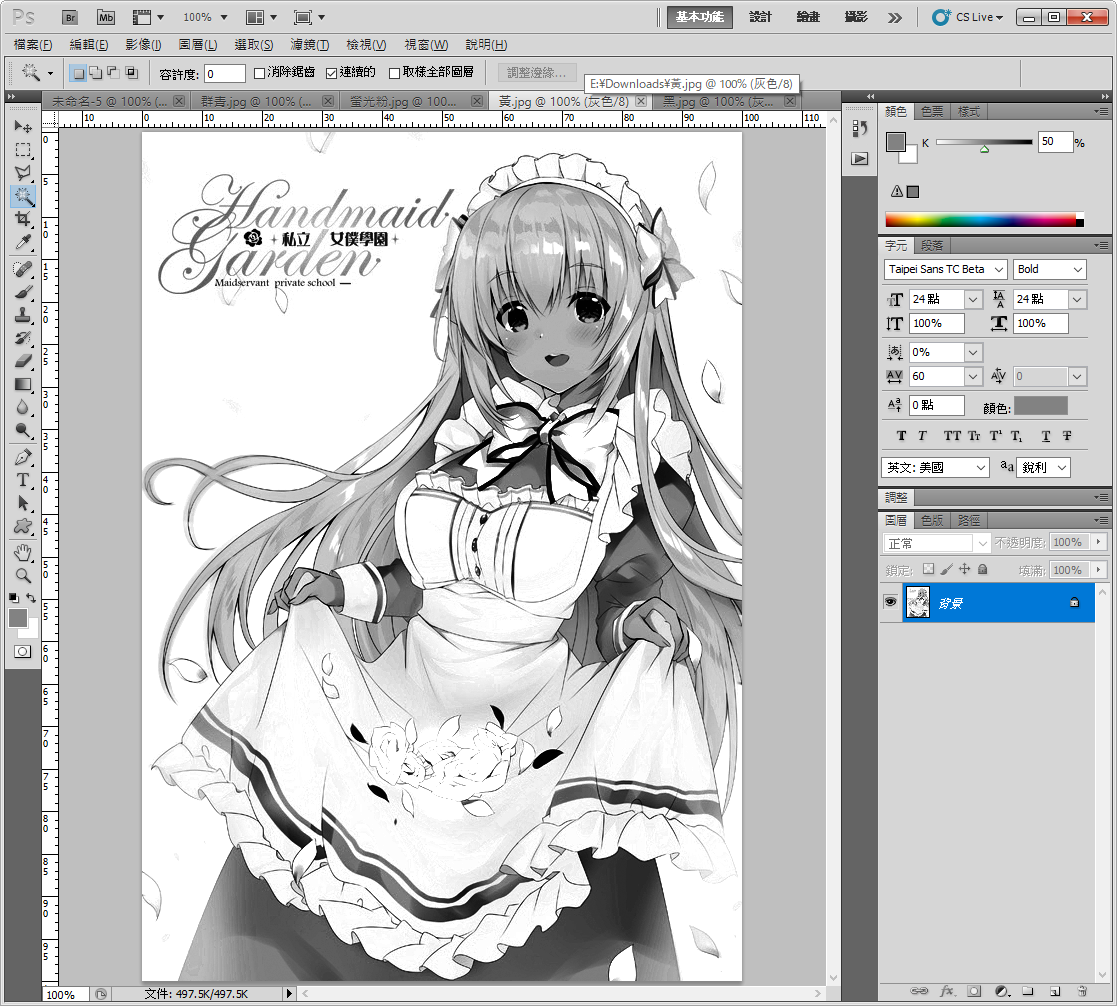Select the Type tool
The image size is (1117, 1006).
[x=23, y=480]
